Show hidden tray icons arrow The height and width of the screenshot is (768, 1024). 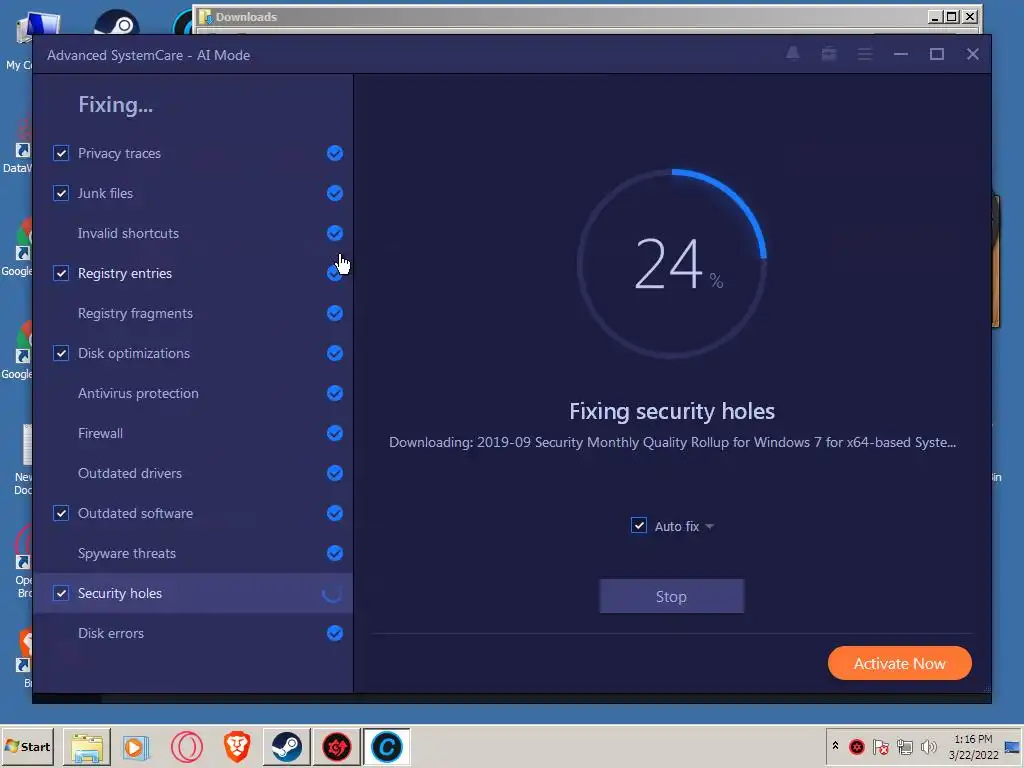point(835,745)
